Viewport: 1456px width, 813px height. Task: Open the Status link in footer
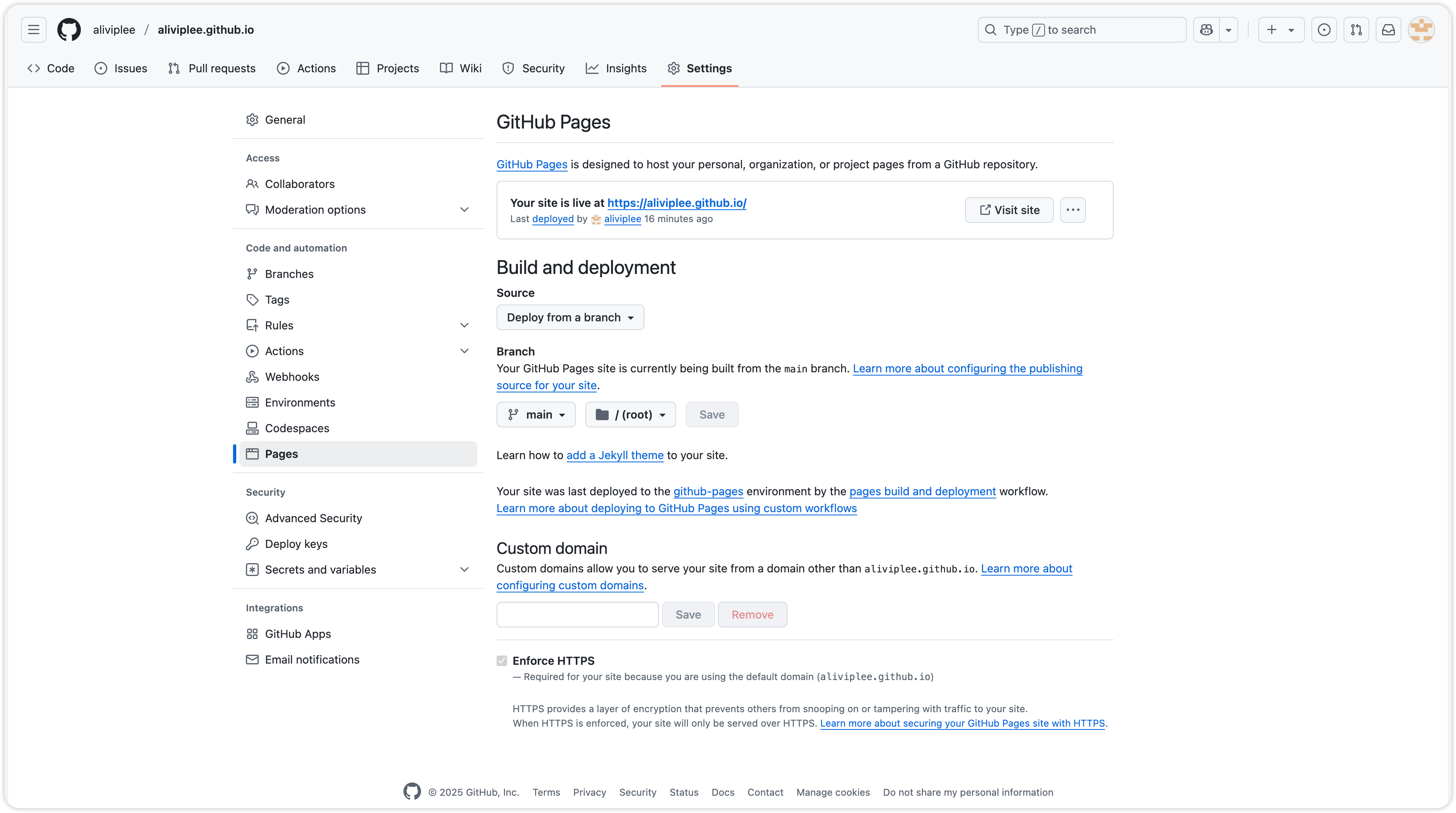(684, 792)
